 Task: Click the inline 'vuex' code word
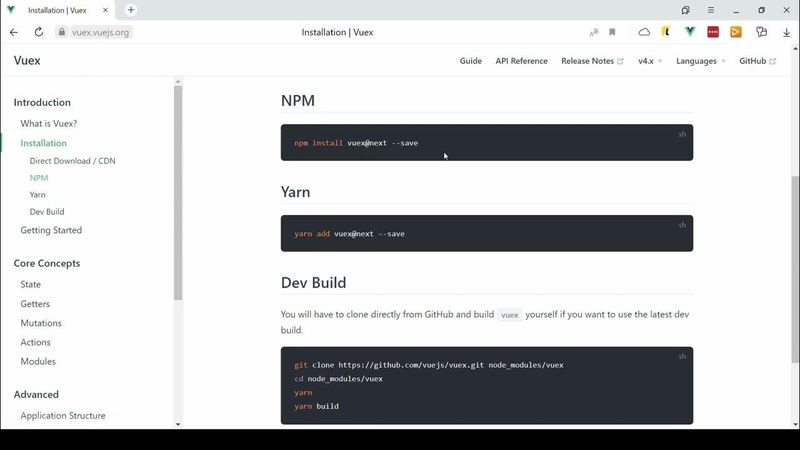click(510, 315)
